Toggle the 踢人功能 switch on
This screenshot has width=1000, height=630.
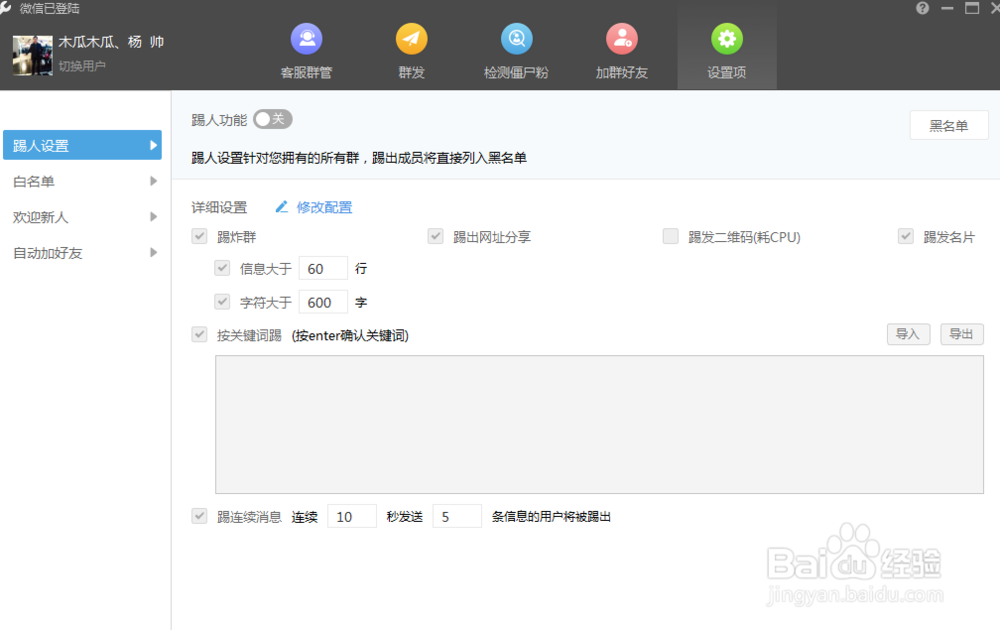click(x=271, y=118)
